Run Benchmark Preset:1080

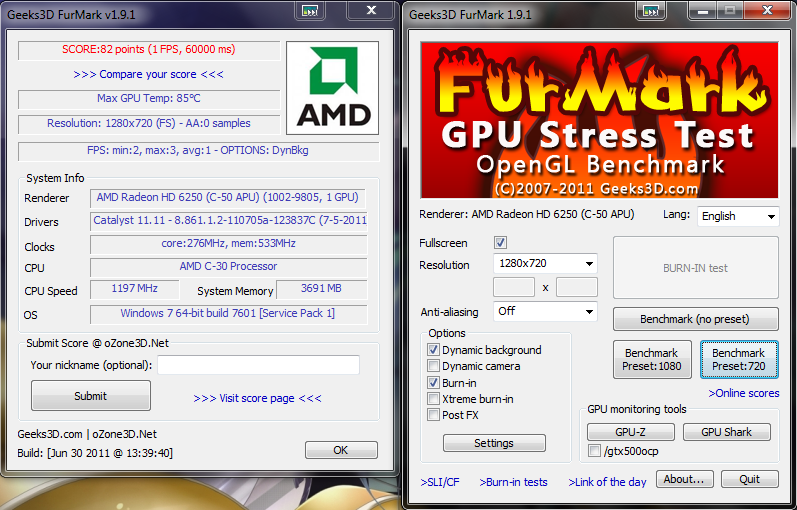pos(652,359)
